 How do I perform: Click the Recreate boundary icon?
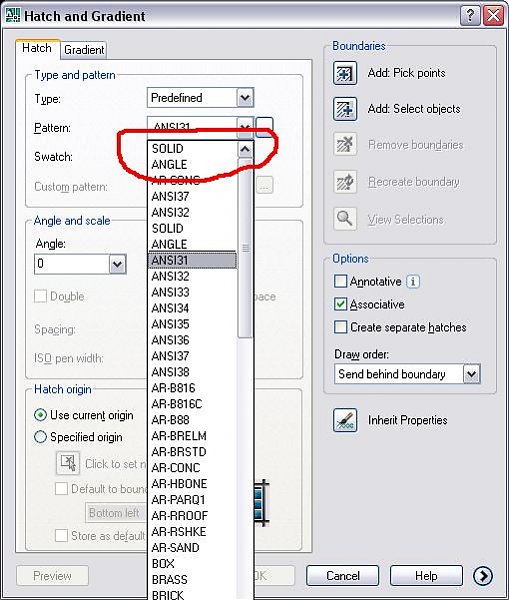coord(345,182)
